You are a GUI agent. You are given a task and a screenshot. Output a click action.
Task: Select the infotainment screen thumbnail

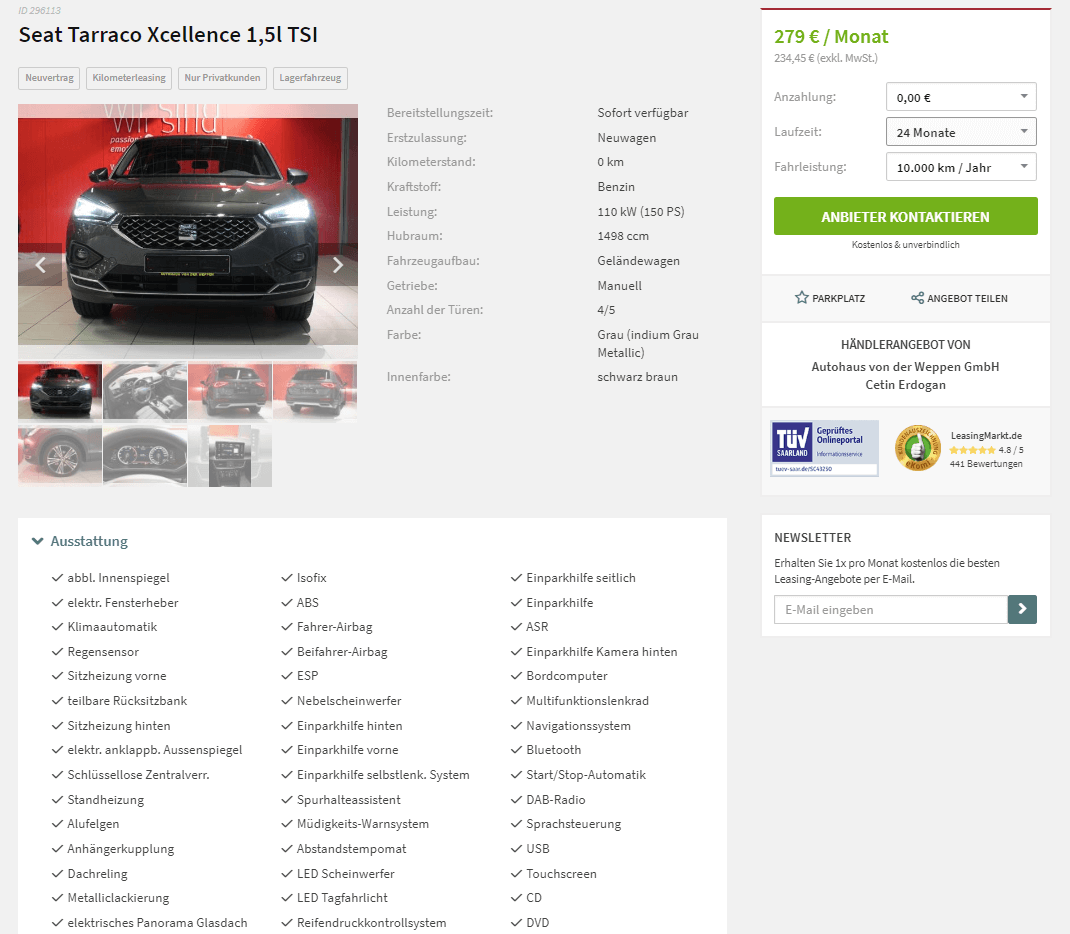(x=230, y=455)
